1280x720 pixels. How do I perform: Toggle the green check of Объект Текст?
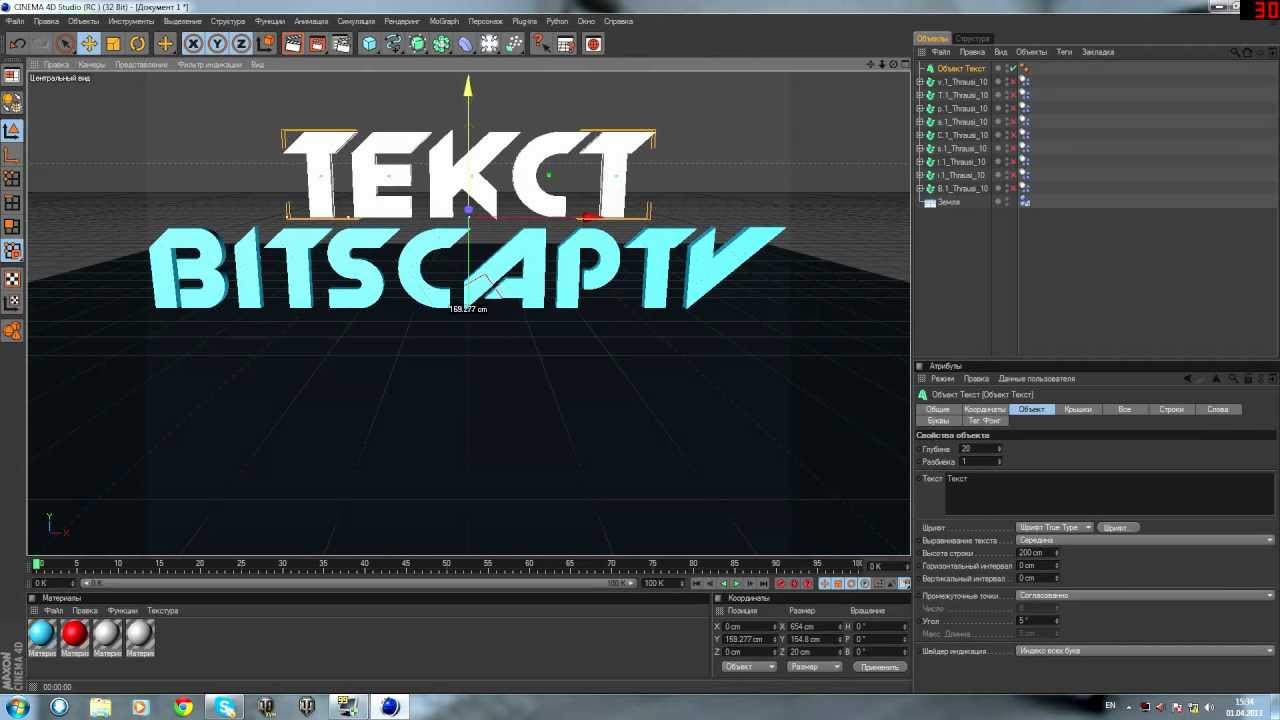pos(1013,69)
